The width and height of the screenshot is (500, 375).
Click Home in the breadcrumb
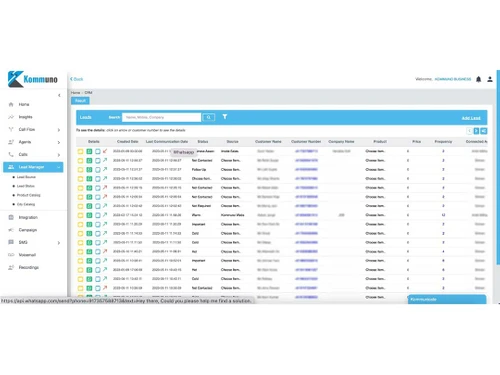point(75,93)
